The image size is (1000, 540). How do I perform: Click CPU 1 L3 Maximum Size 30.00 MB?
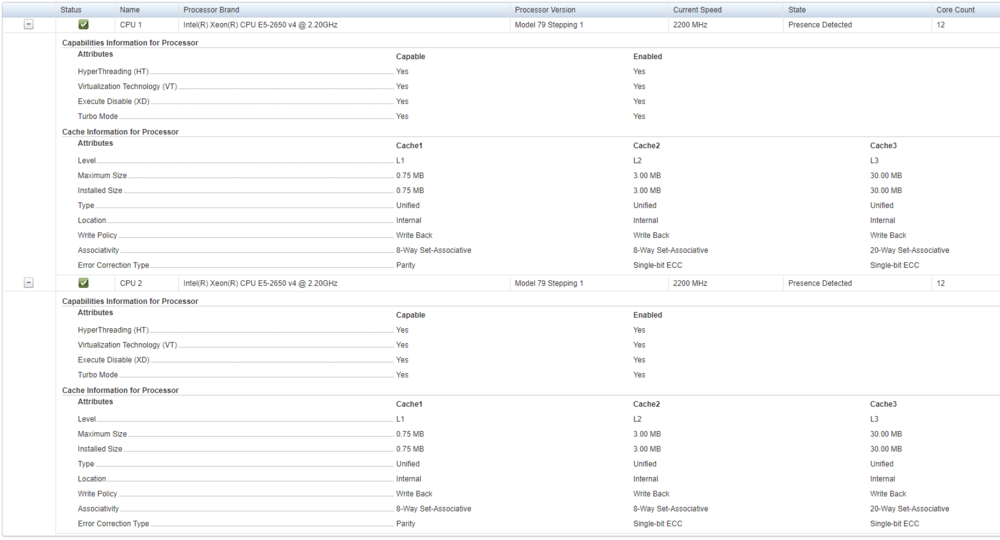[x=886, y=175]
